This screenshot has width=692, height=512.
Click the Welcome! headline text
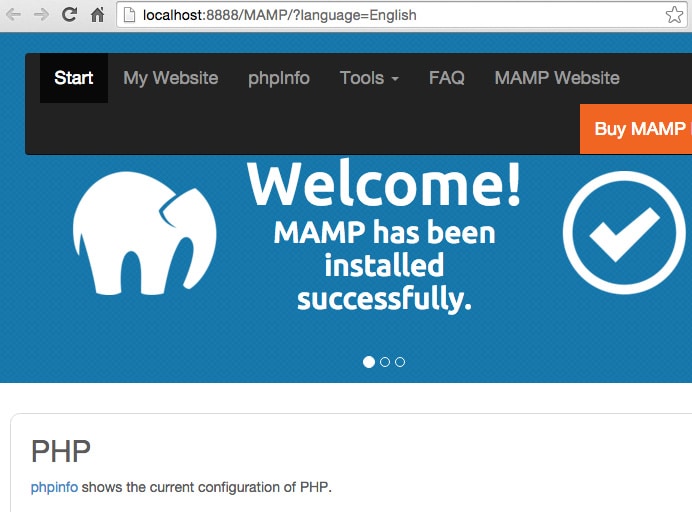click(384, 183)
